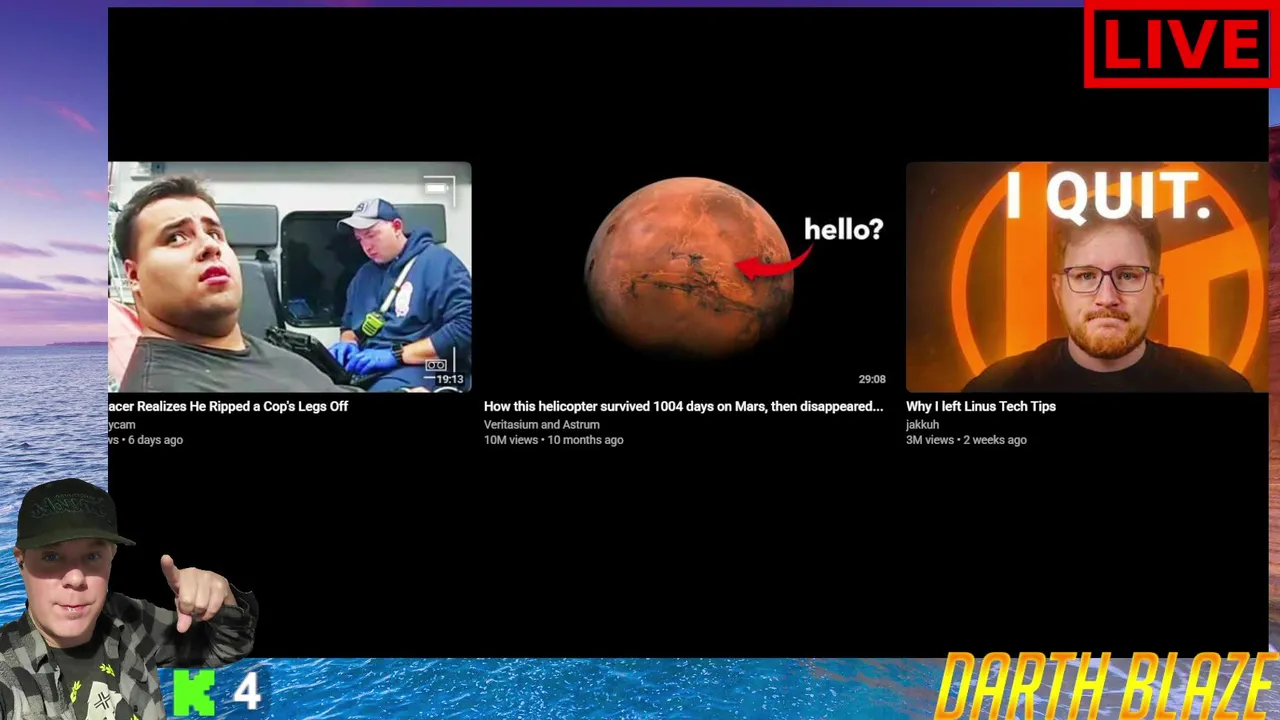Click title ending 'Ripped a Cop's Legs Off'
This screenshot has height=720, width=1280.
(228, 407)
